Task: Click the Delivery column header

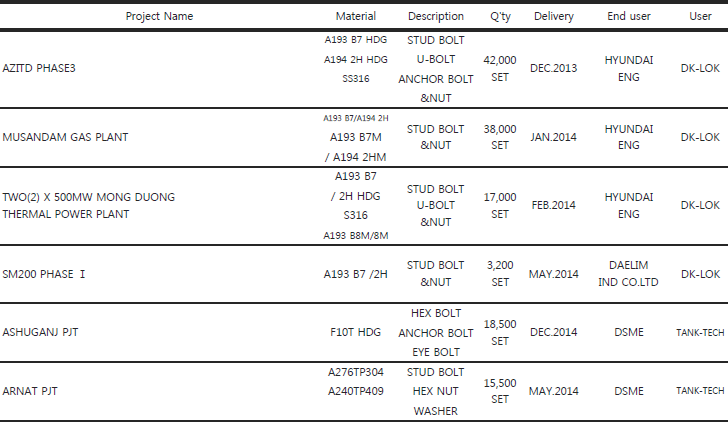Action: pyautogui.click(x=553, y=16)
